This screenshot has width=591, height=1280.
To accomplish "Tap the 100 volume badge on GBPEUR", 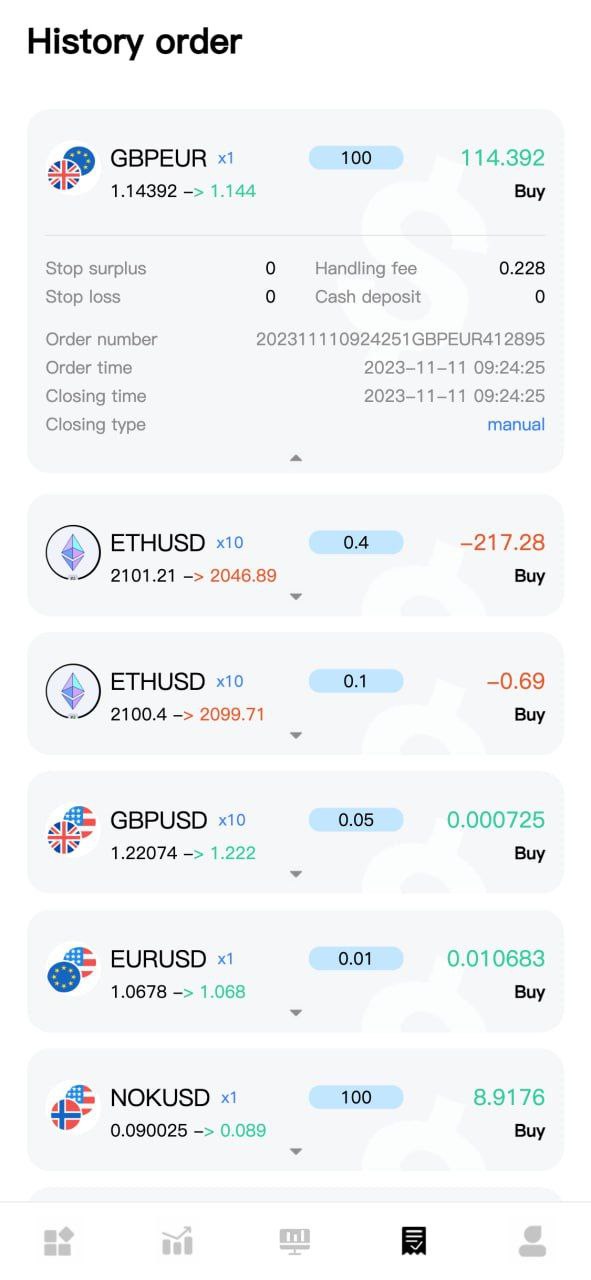I will (x=356, y=157).
